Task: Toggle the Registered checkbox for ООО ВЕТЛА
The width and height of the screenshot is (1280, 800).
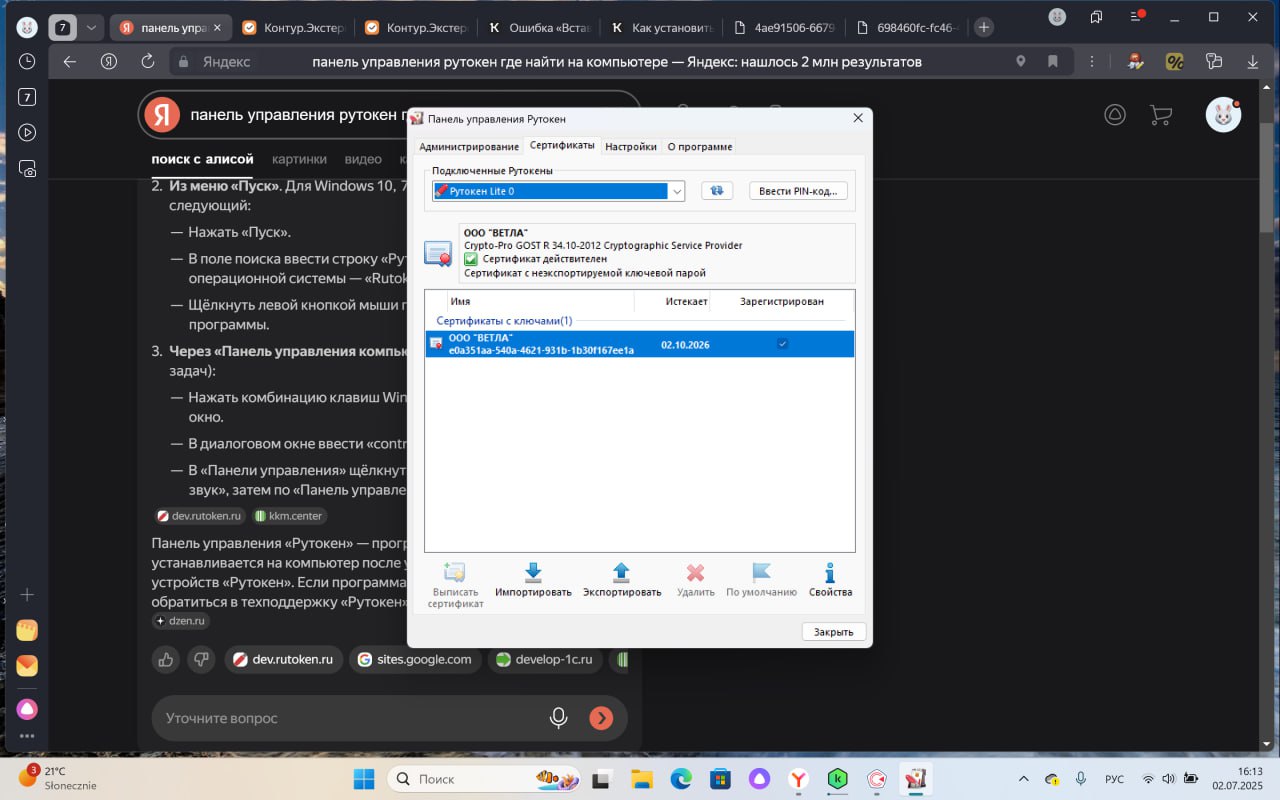Action: tap(782, 344)
